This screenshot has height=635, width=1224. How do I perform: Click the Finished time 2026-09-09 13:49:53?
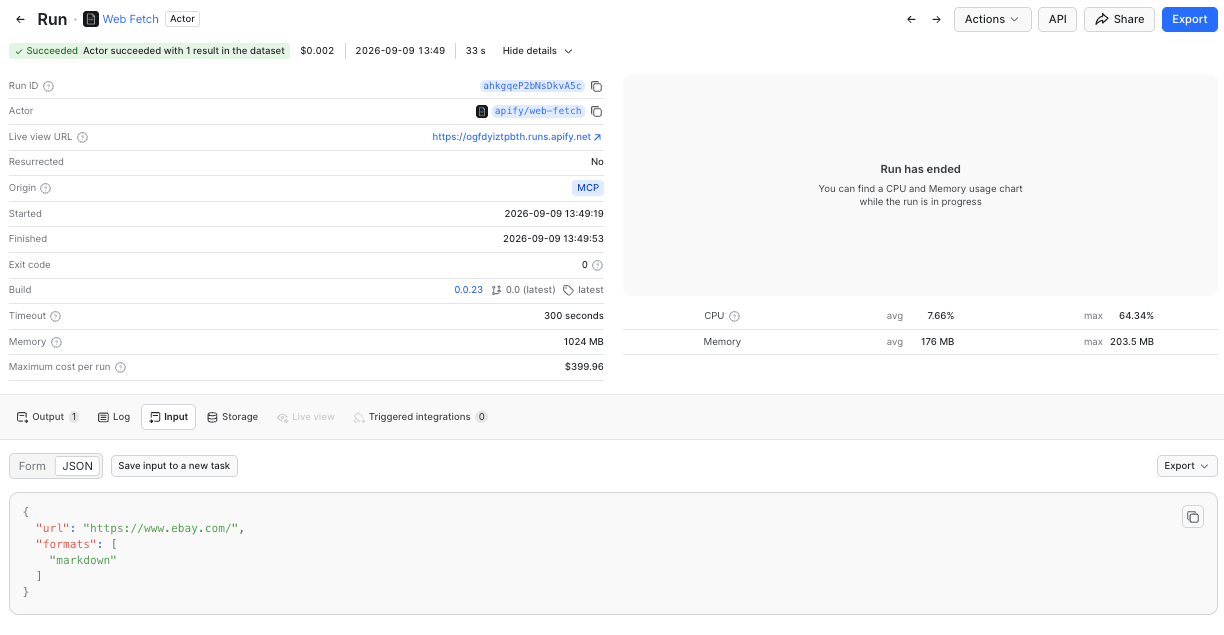554,239
